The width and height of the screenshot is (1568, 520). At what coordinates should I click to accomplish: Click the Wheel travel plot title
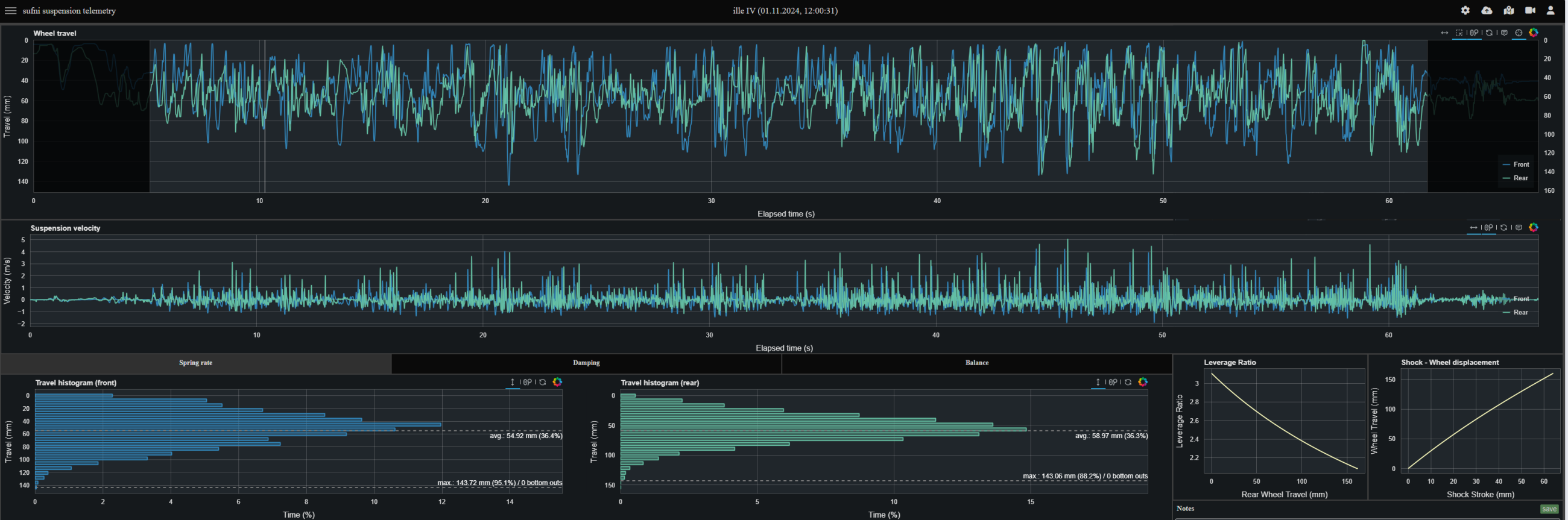click(x=55, y=34)
